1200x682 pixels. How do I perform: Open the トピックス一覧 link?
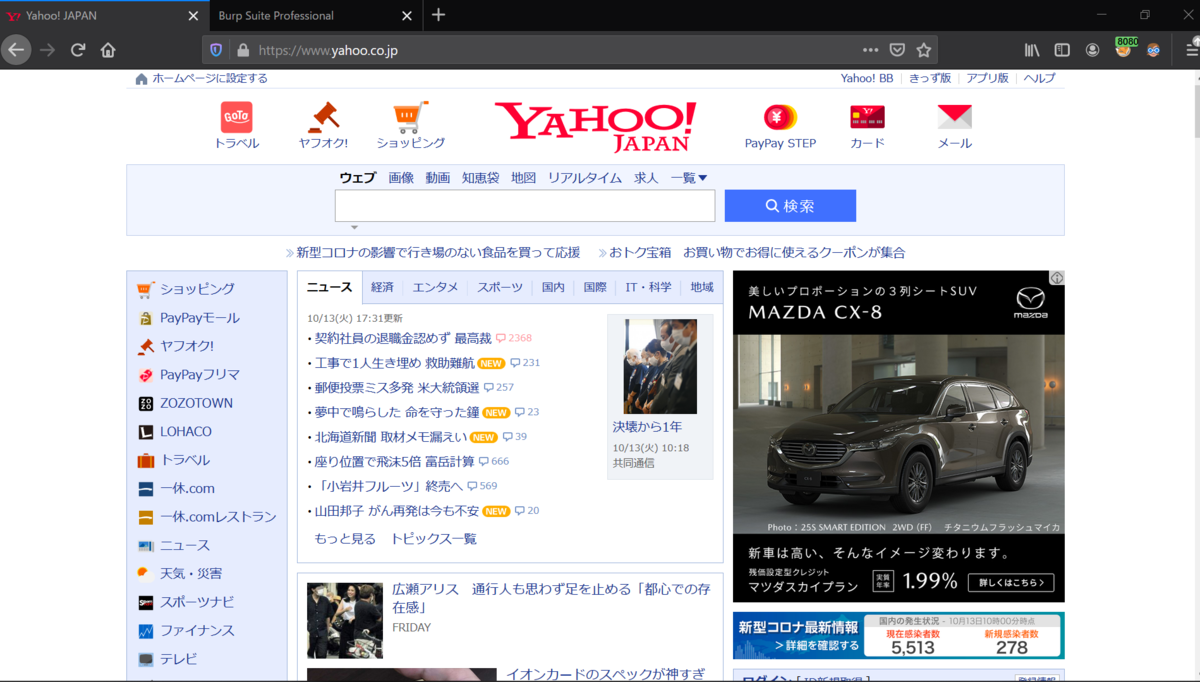click(x=434, y=539)
